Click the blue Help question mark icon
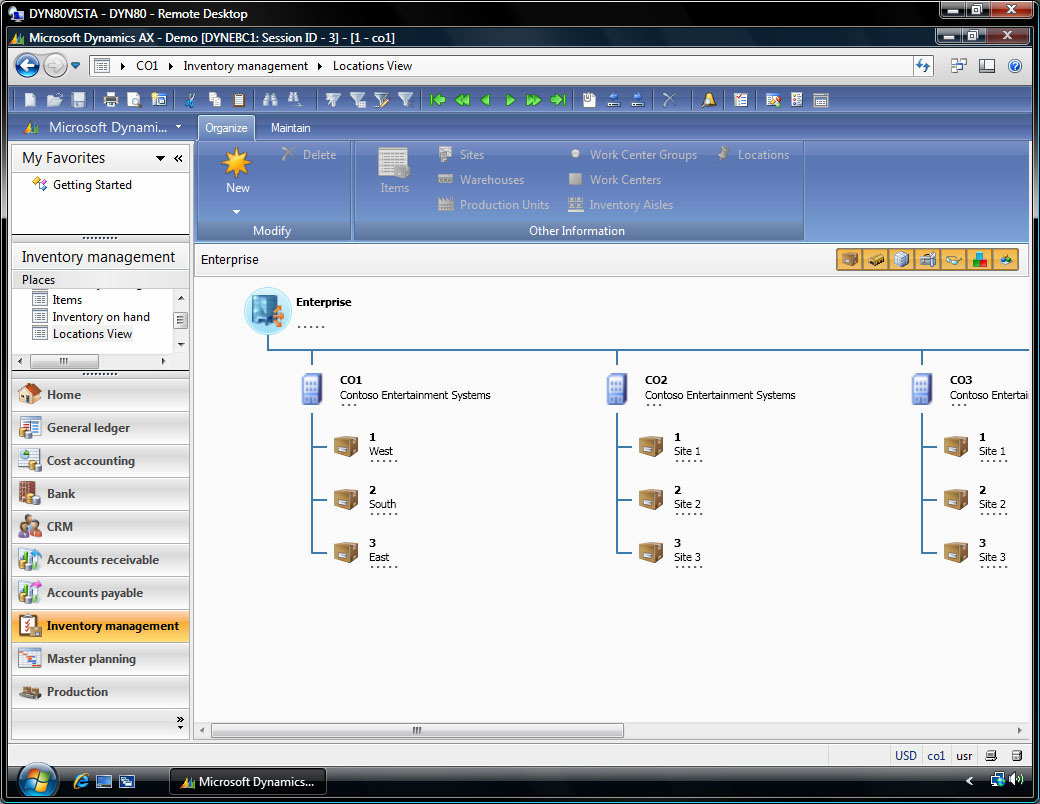Viewport: 1040px width, 804px height. pos(1015,66)
